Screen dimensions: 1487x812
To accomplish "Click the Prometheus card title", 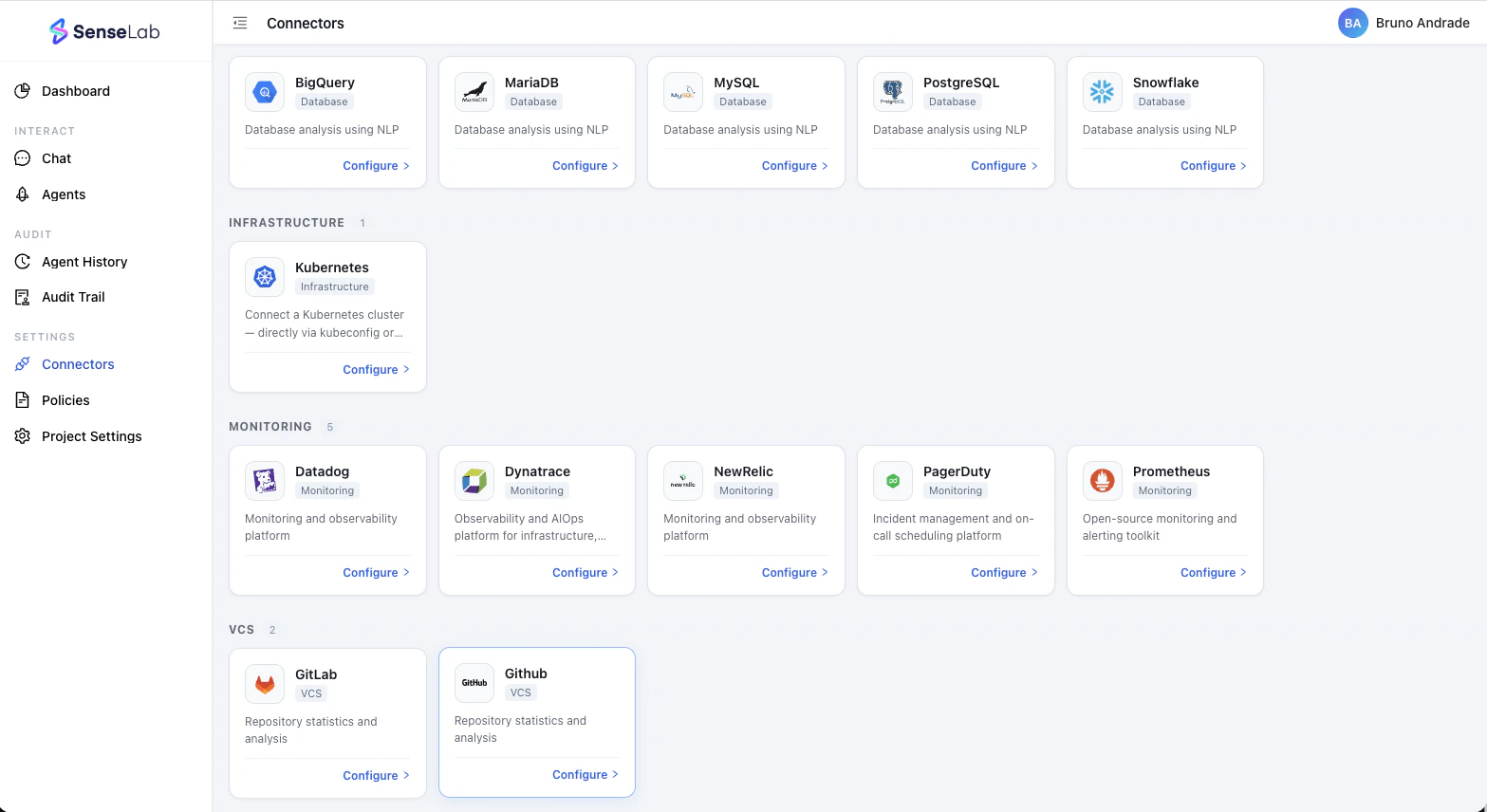I will point(1171,471).
